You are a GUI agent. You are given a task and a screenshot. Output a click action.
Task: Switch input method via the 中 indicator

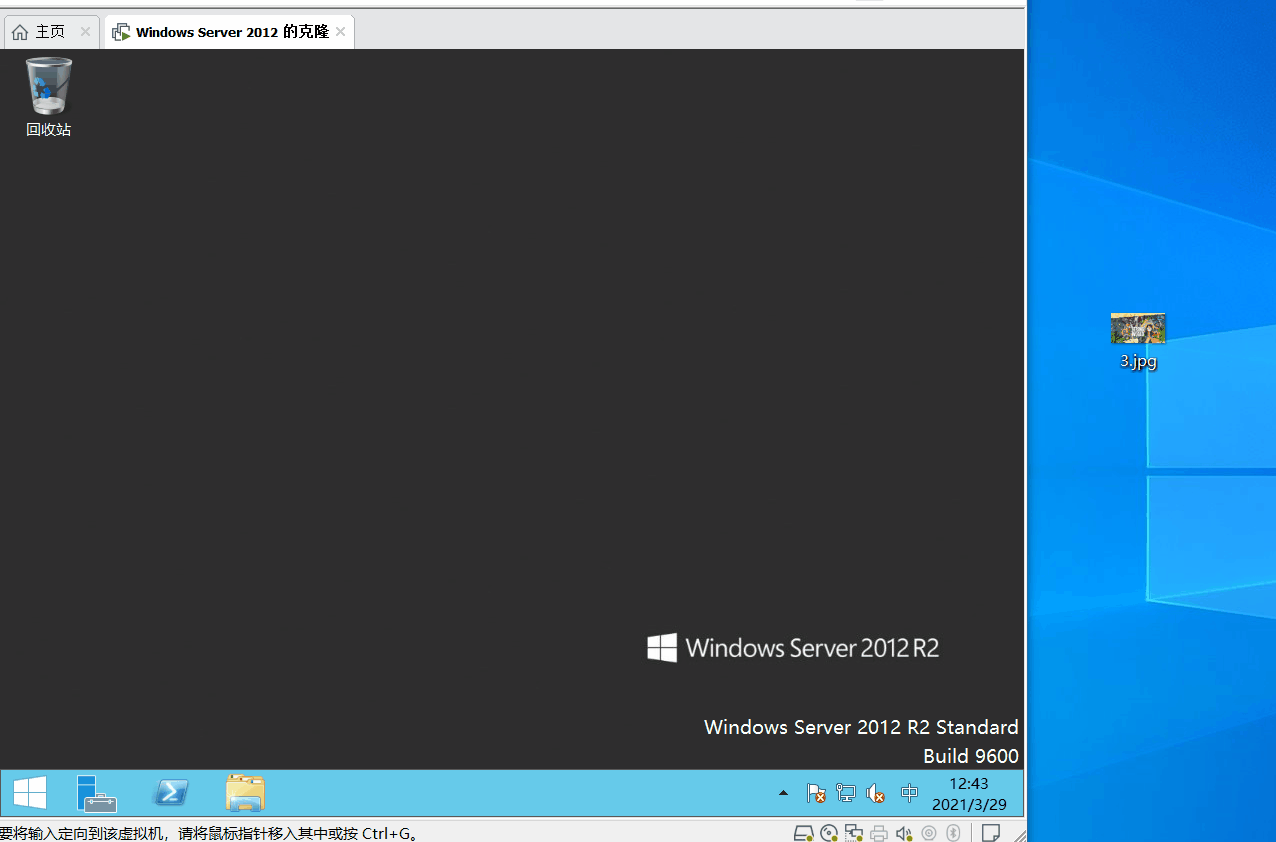909,793
